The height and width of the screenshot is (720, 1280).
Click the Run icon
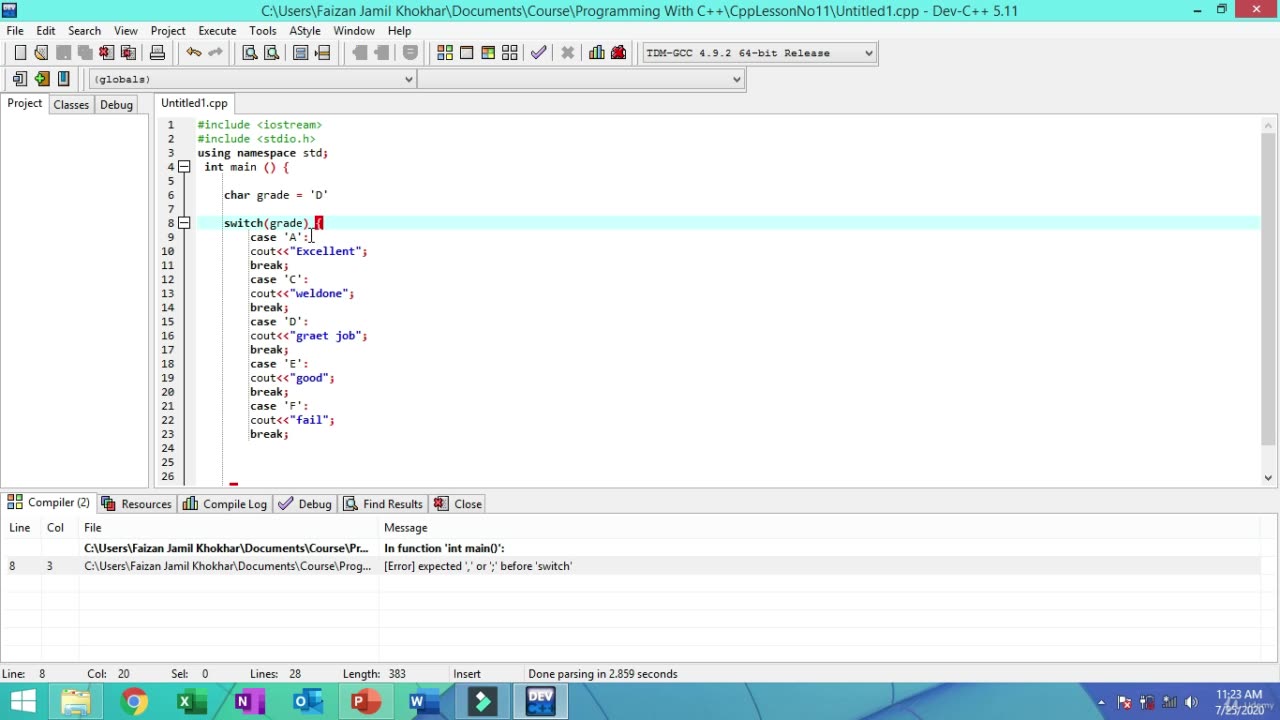tap(466, 53)
